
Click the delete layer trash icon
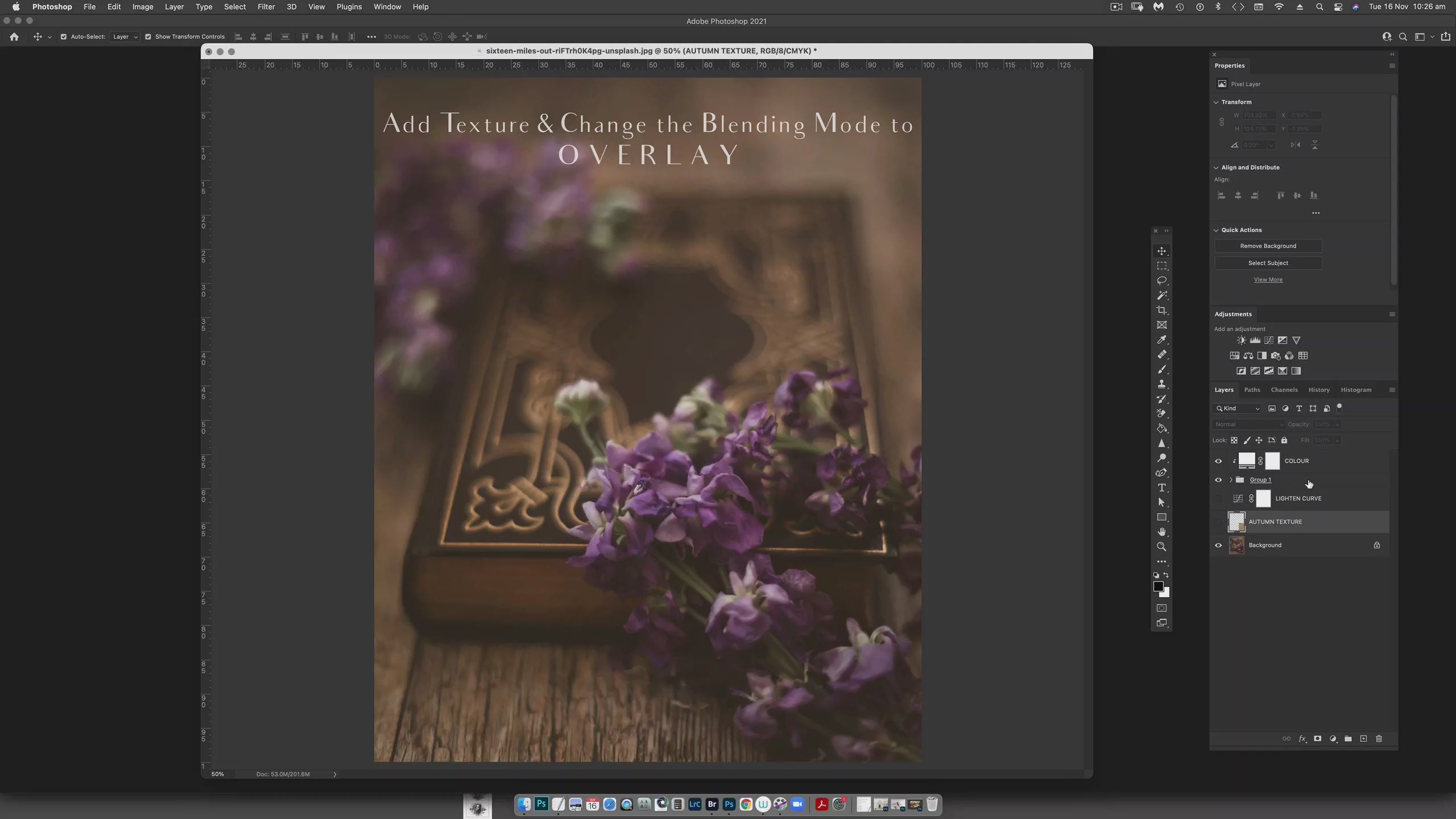point(1379,739)
